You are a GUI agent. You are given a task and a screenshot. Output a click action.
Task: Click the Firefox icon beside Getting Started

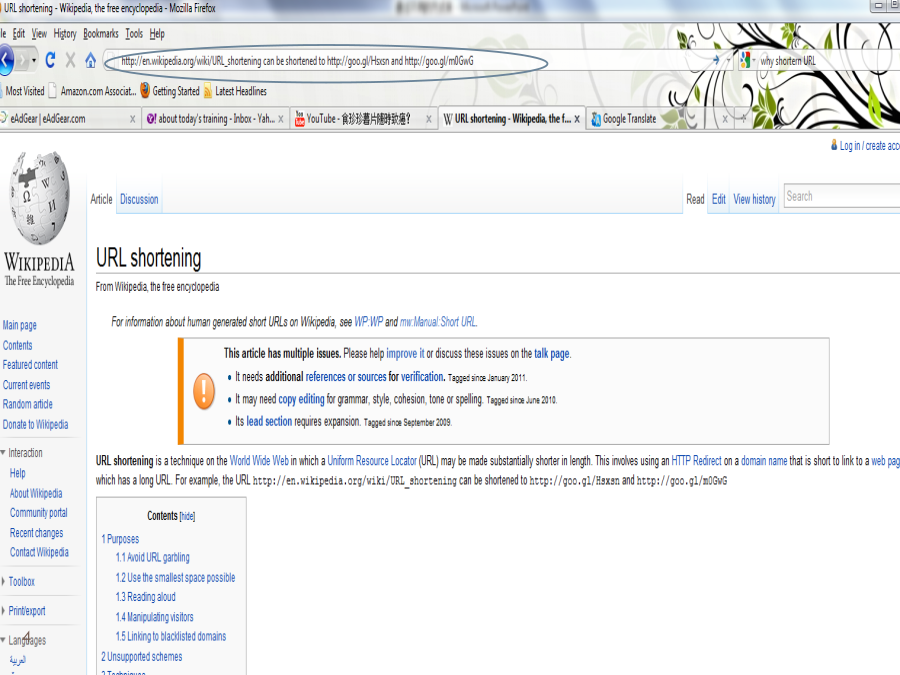tap(145, 91)
